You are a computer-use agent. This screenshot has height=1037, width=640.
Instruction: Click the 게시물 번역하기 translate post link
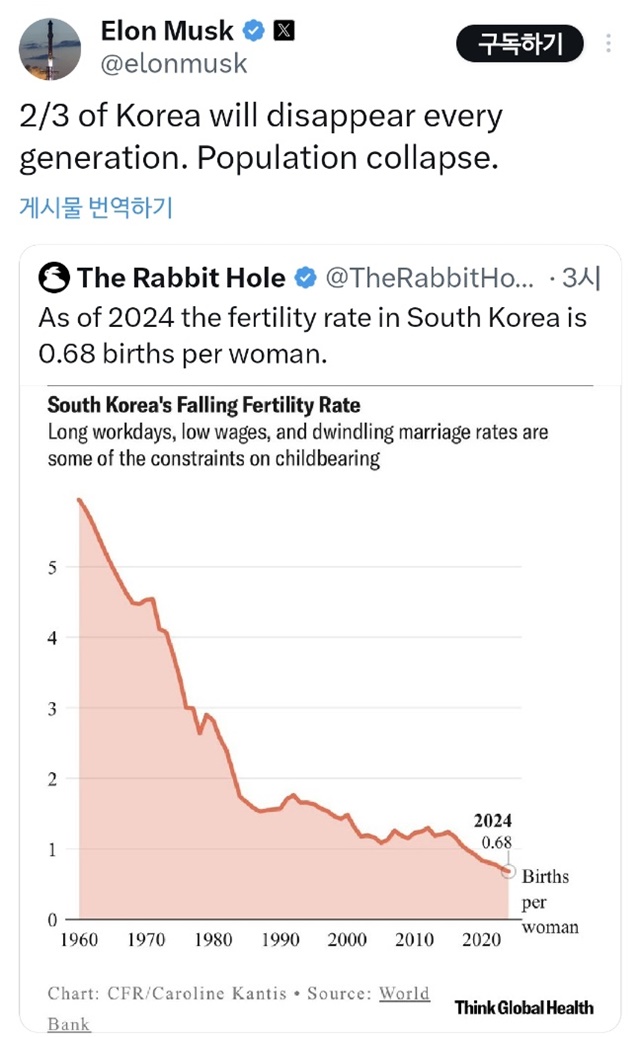tap(96, 207)
